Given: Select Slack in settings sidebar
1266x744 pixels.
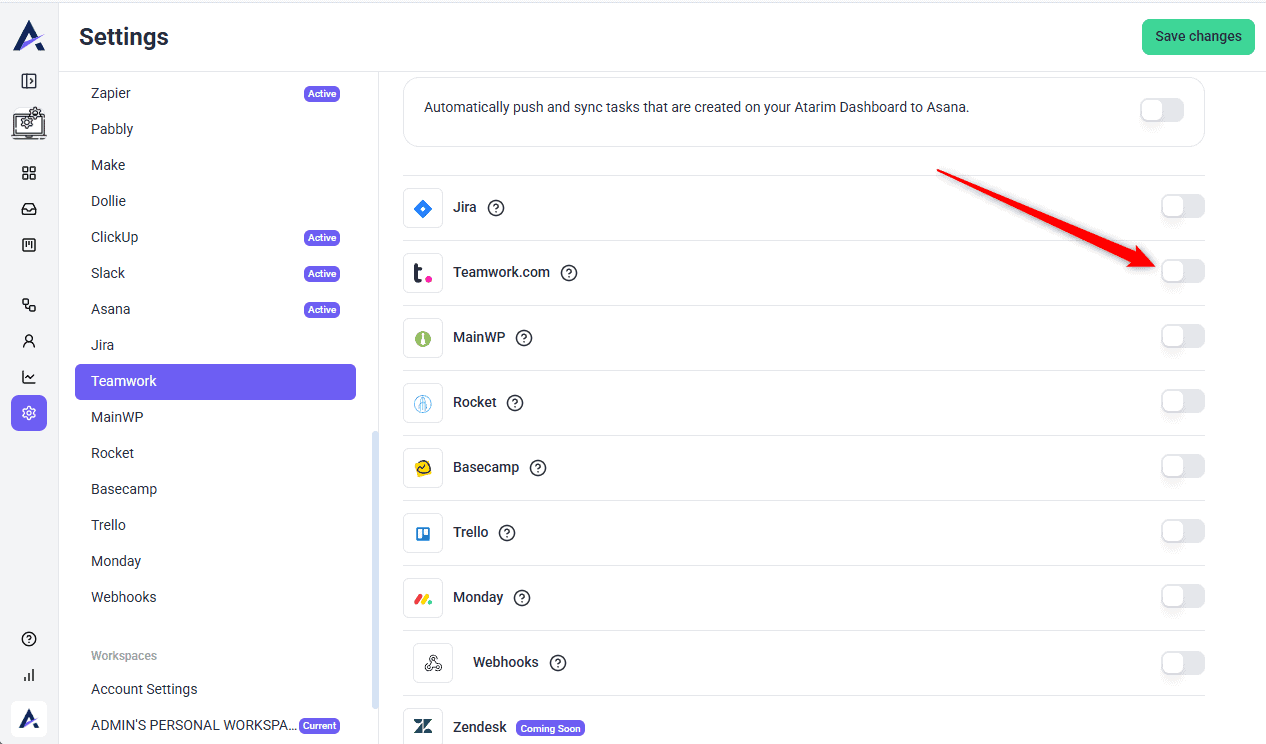Looking at the screenshot, I should (215, 273).
